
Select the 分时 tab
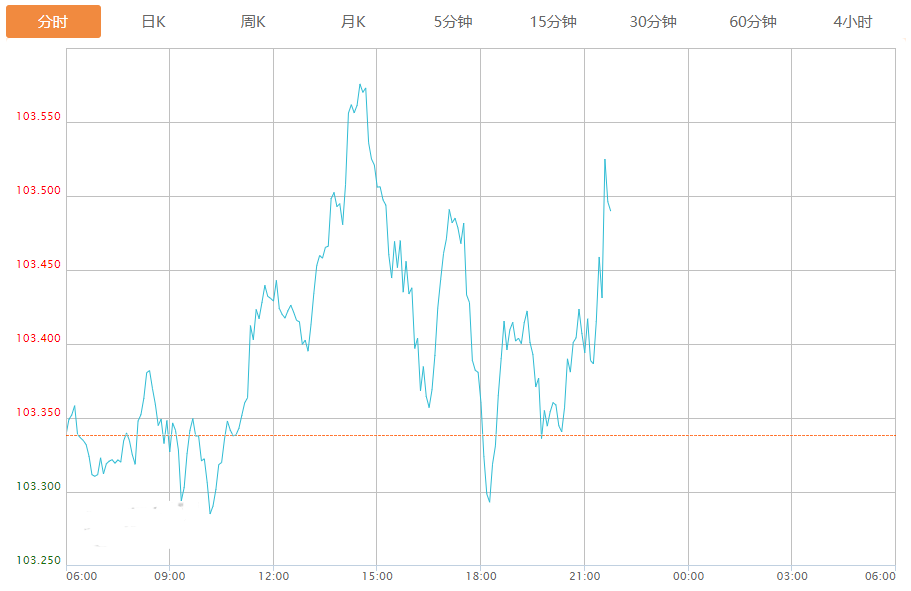point(53,22)
